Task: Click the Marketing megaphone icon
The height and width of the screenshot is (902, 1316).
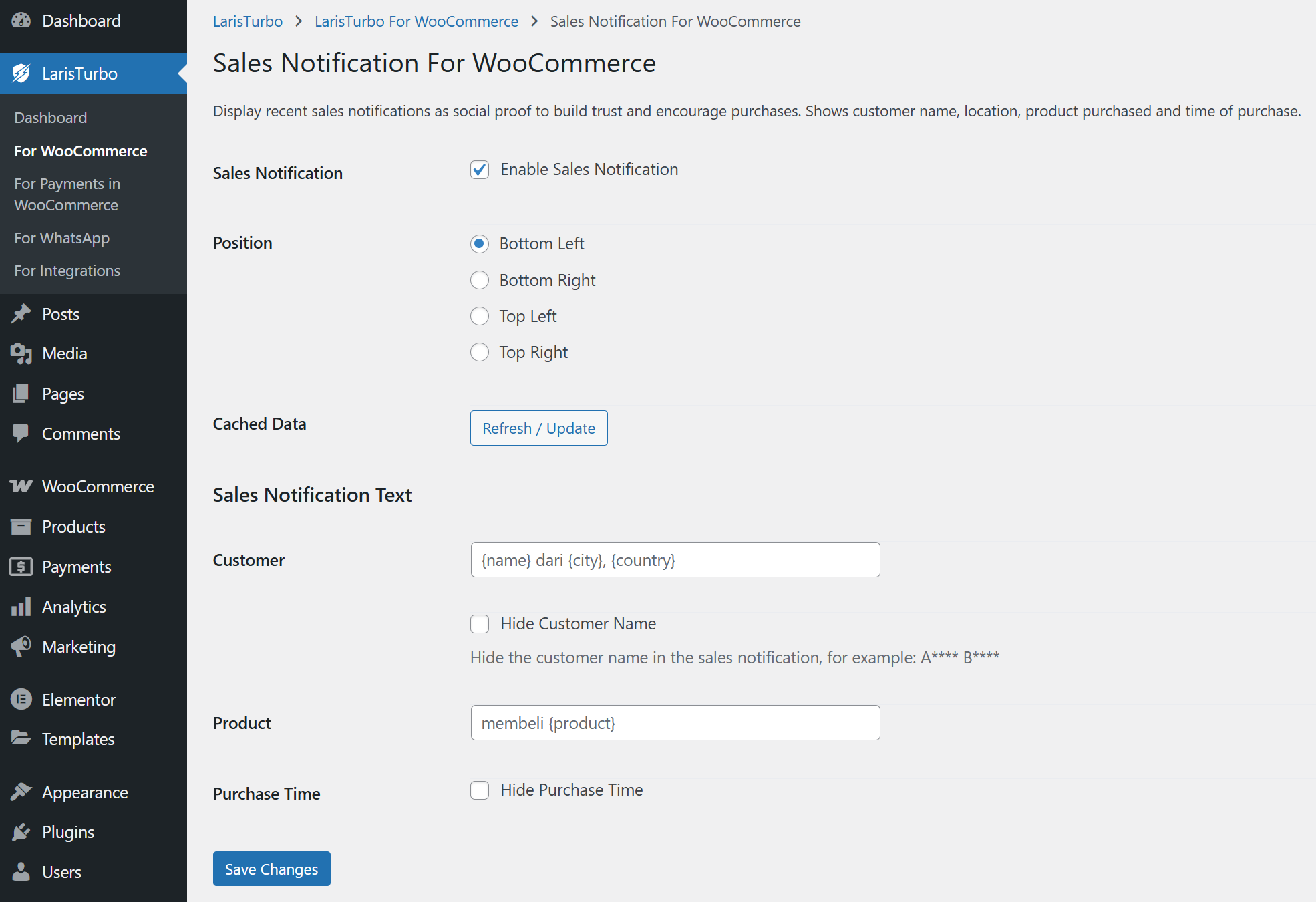Action: point(21,647)
